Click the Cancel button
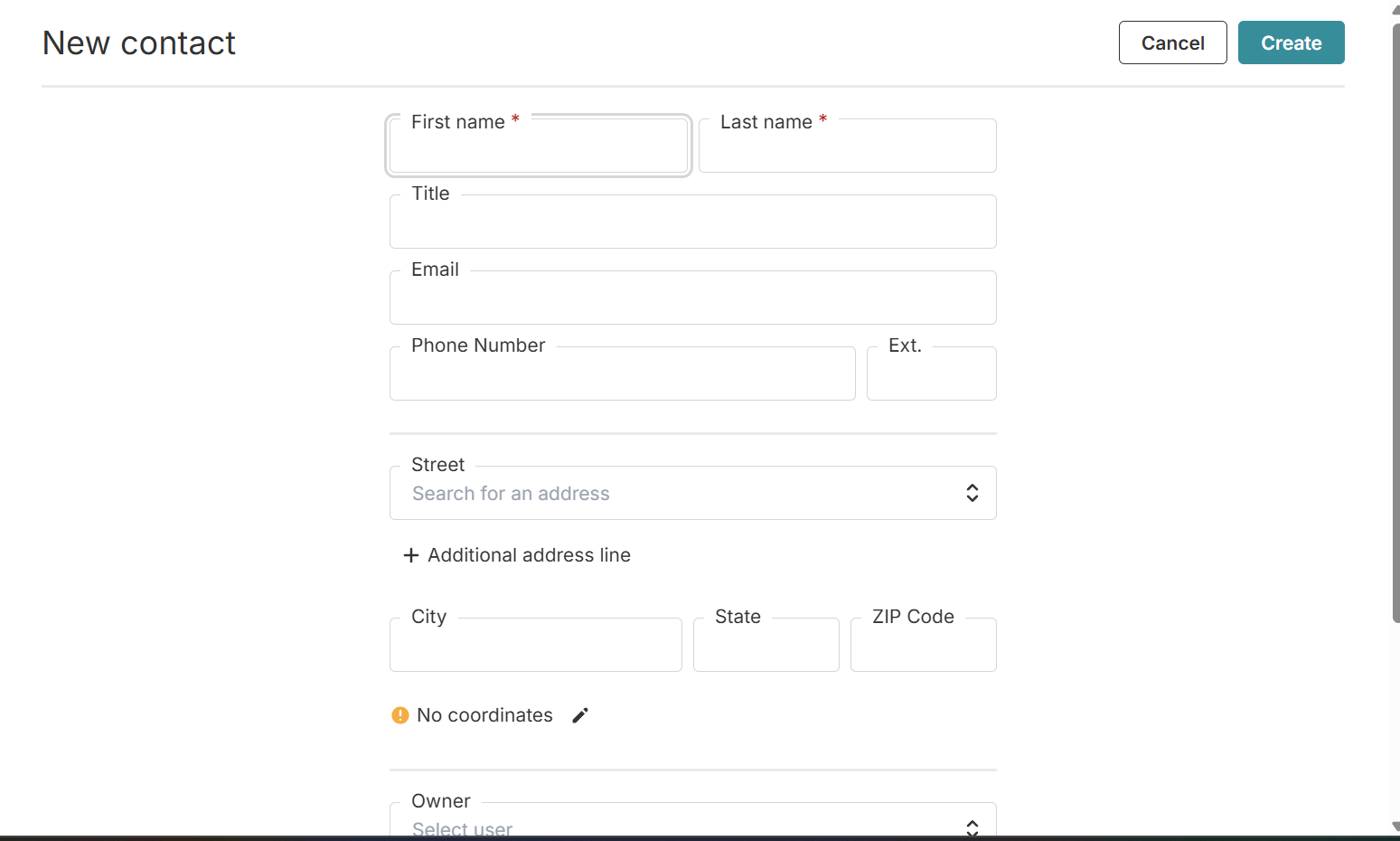Screen dimensions: 1400x841 1172,43
